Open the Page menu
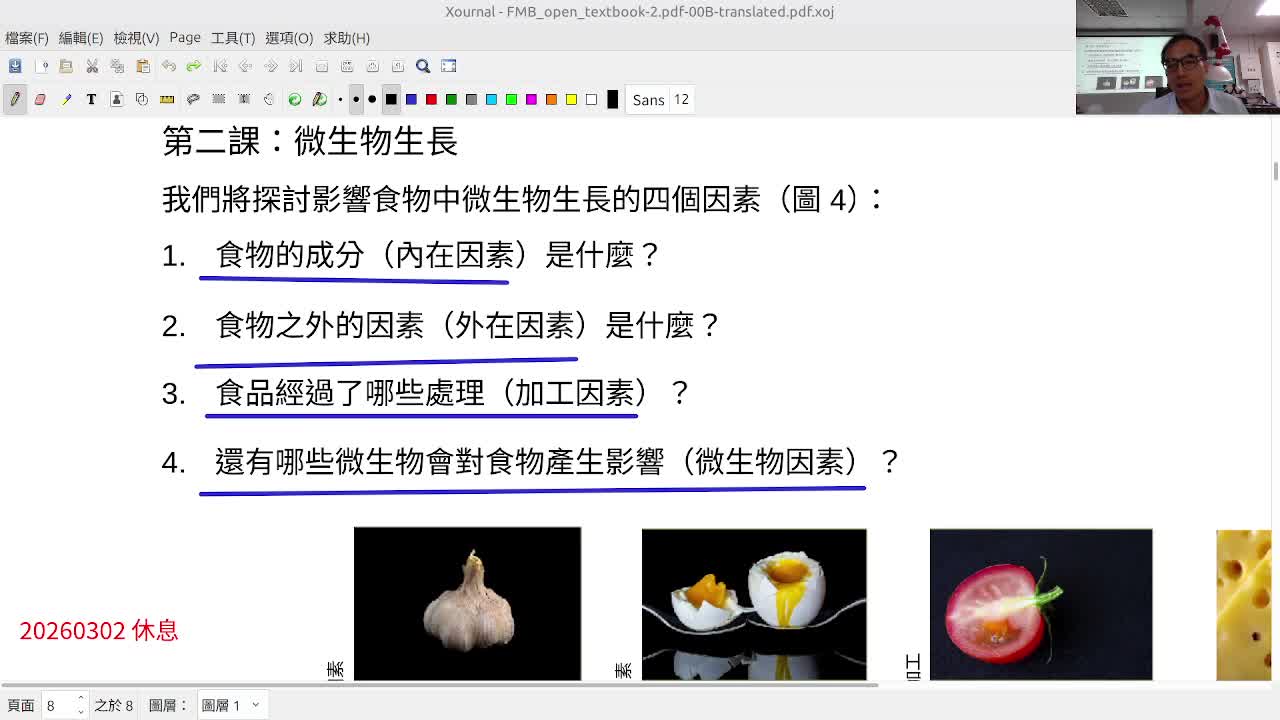The image size is (1280, 720). (185, 38)
